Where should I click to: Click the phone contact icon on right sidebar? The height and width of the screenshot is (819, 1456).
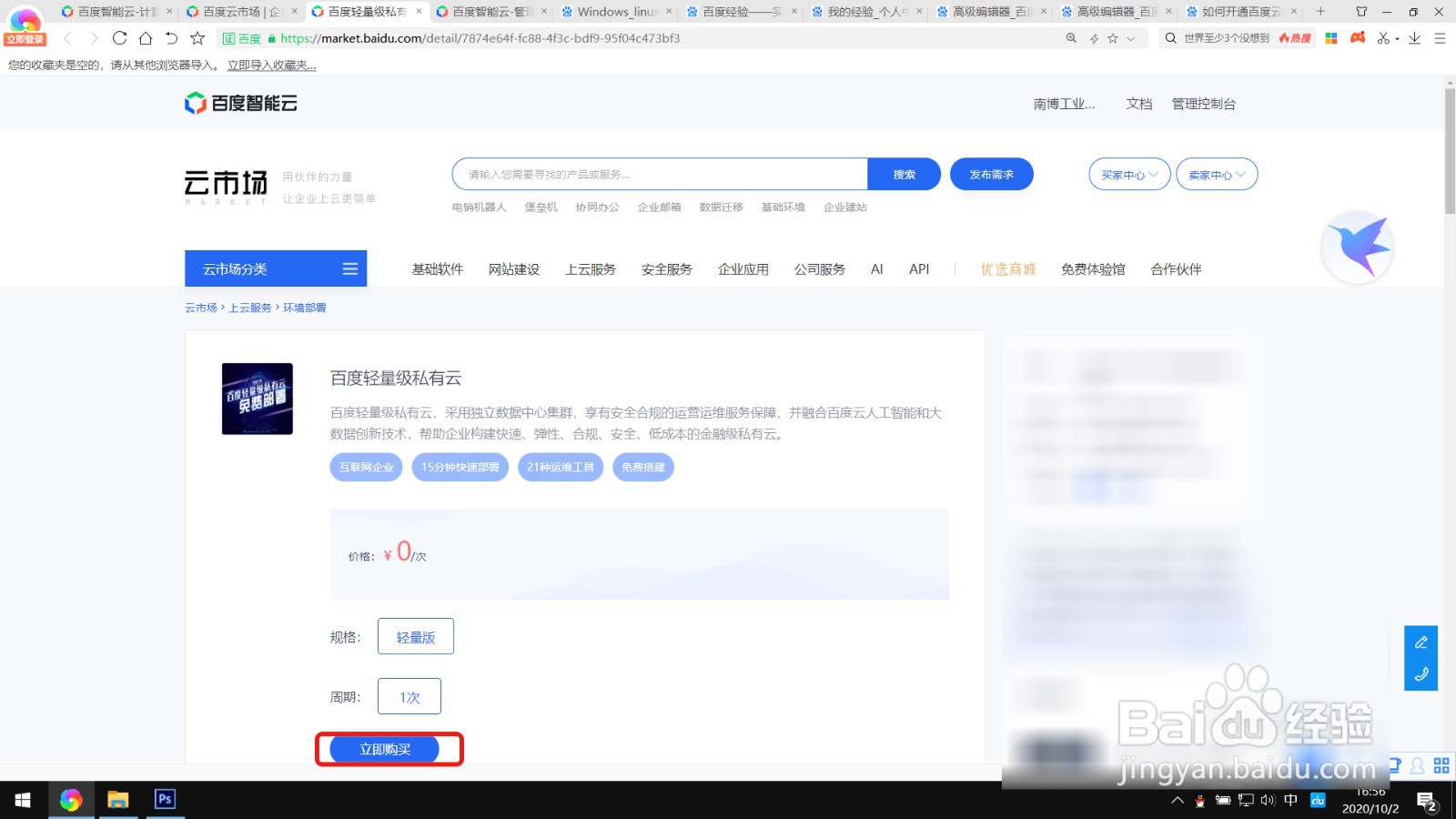tap(1421, 674)
